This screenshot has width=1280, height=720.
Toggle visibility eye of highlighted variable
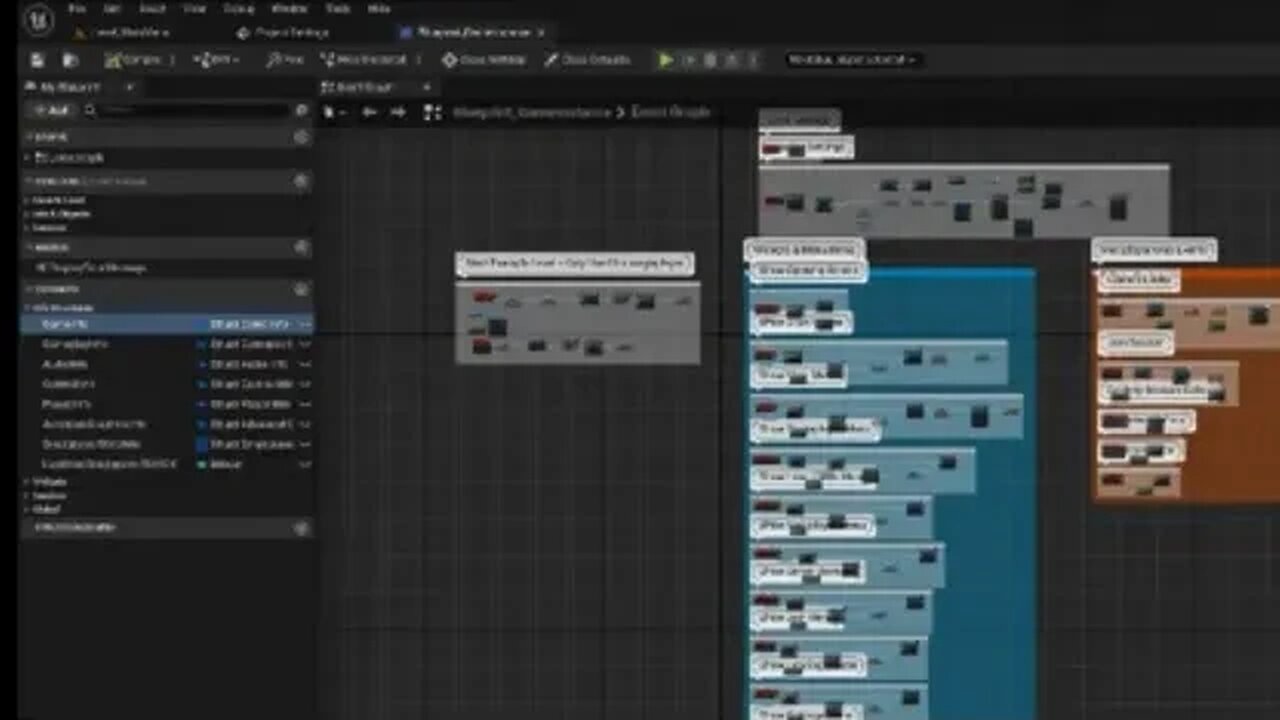305,325
